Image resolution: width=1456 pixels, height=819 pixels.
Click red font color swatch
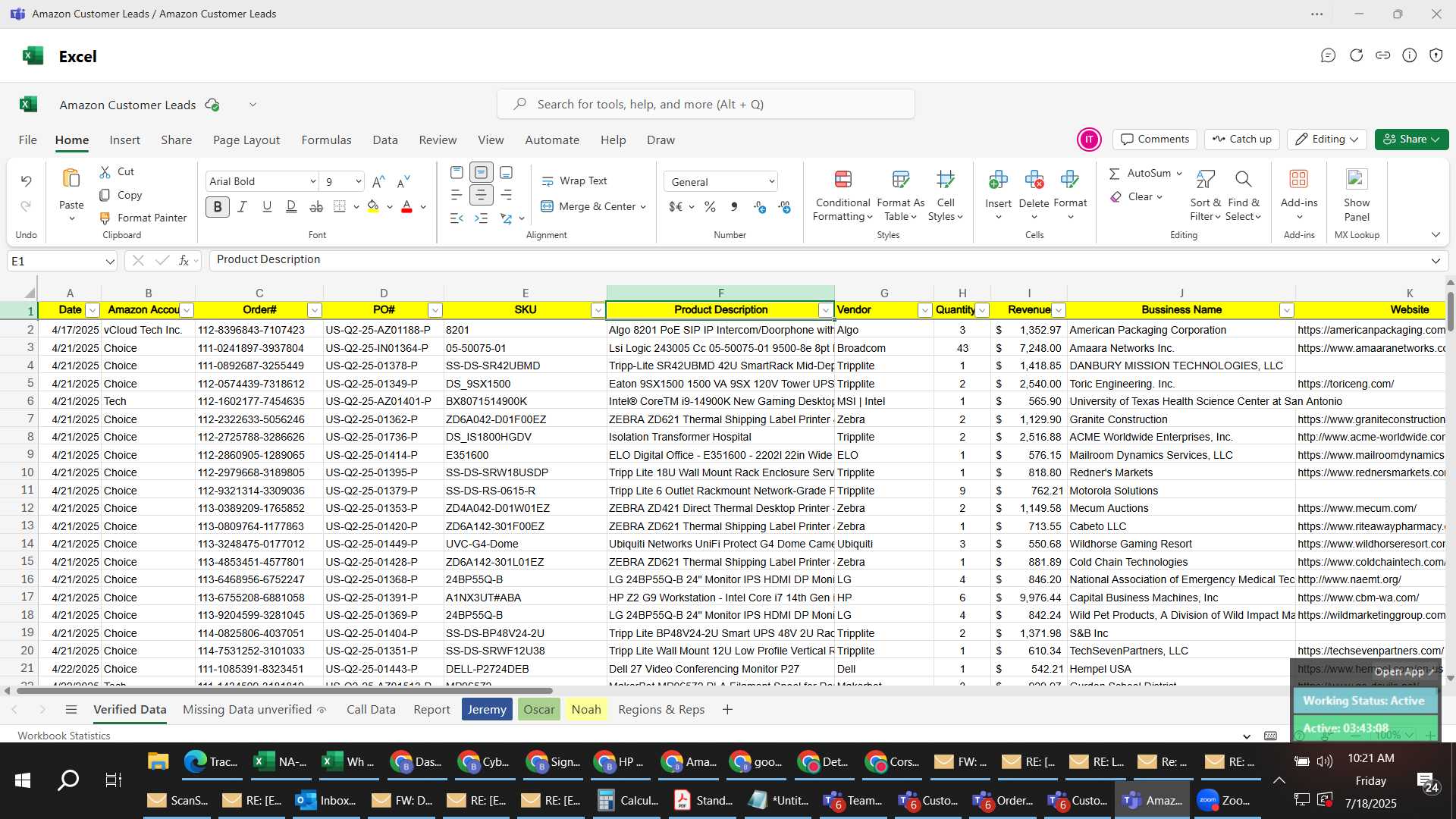(406, 206)
